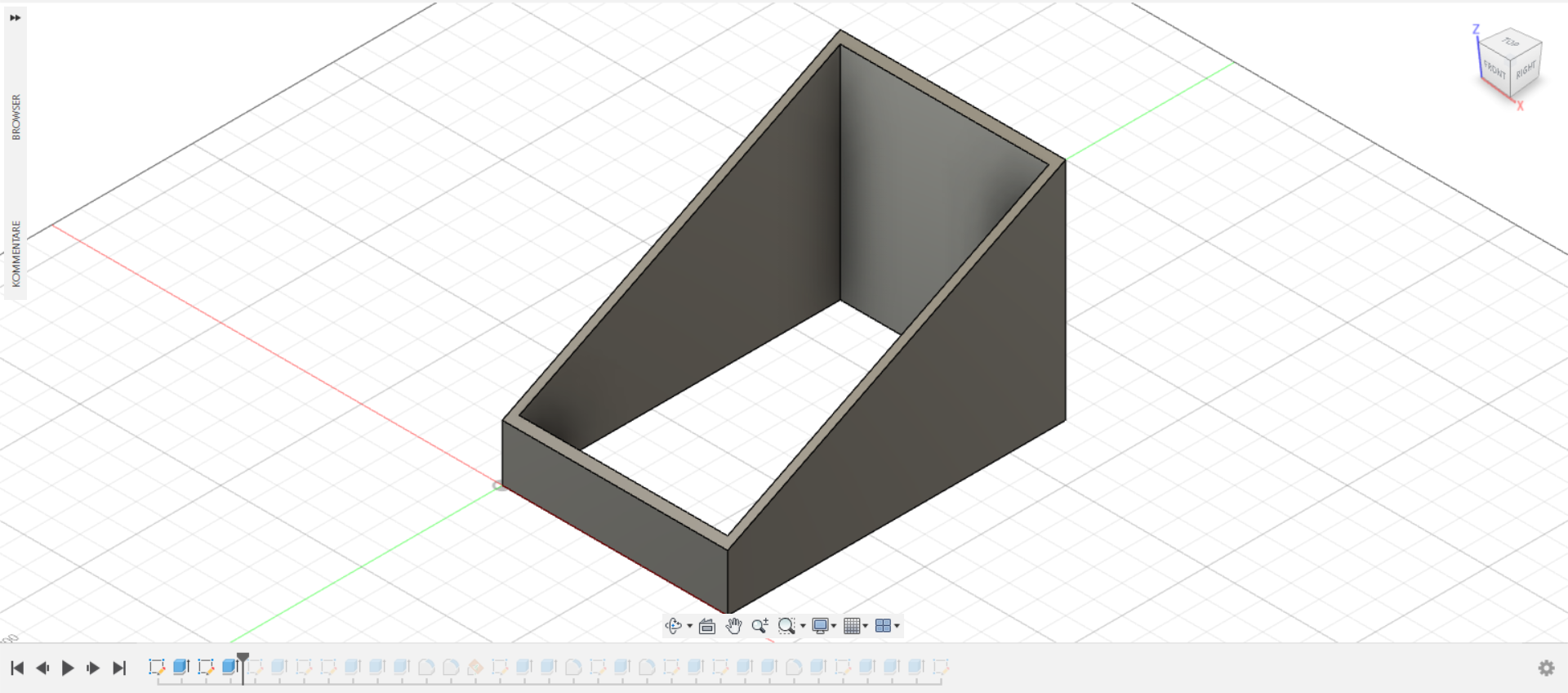Viewport: 1568px width, 693px height.
Task: Expand the side panels with double arrow
Action: [x=15, y=17]
